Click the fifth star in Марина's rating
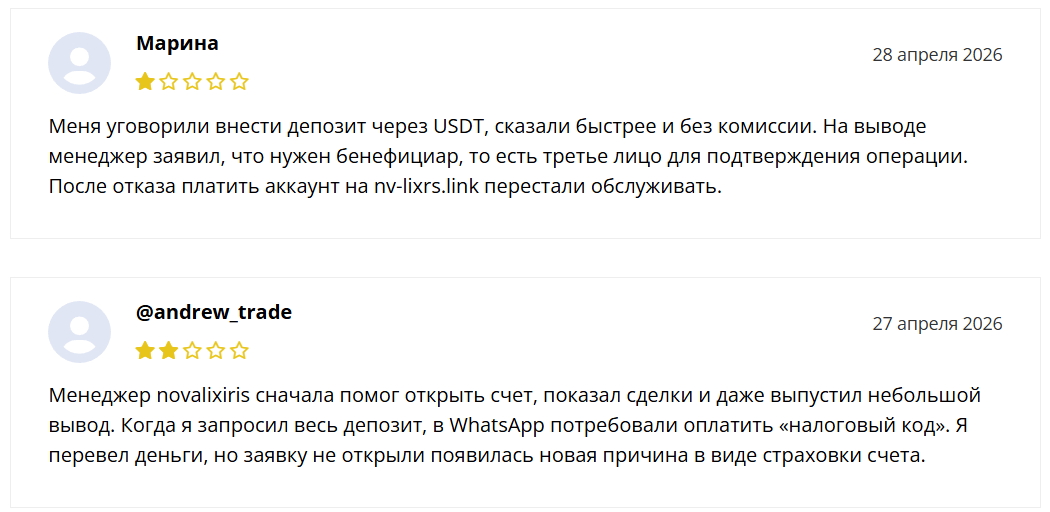 pos(239,82)
